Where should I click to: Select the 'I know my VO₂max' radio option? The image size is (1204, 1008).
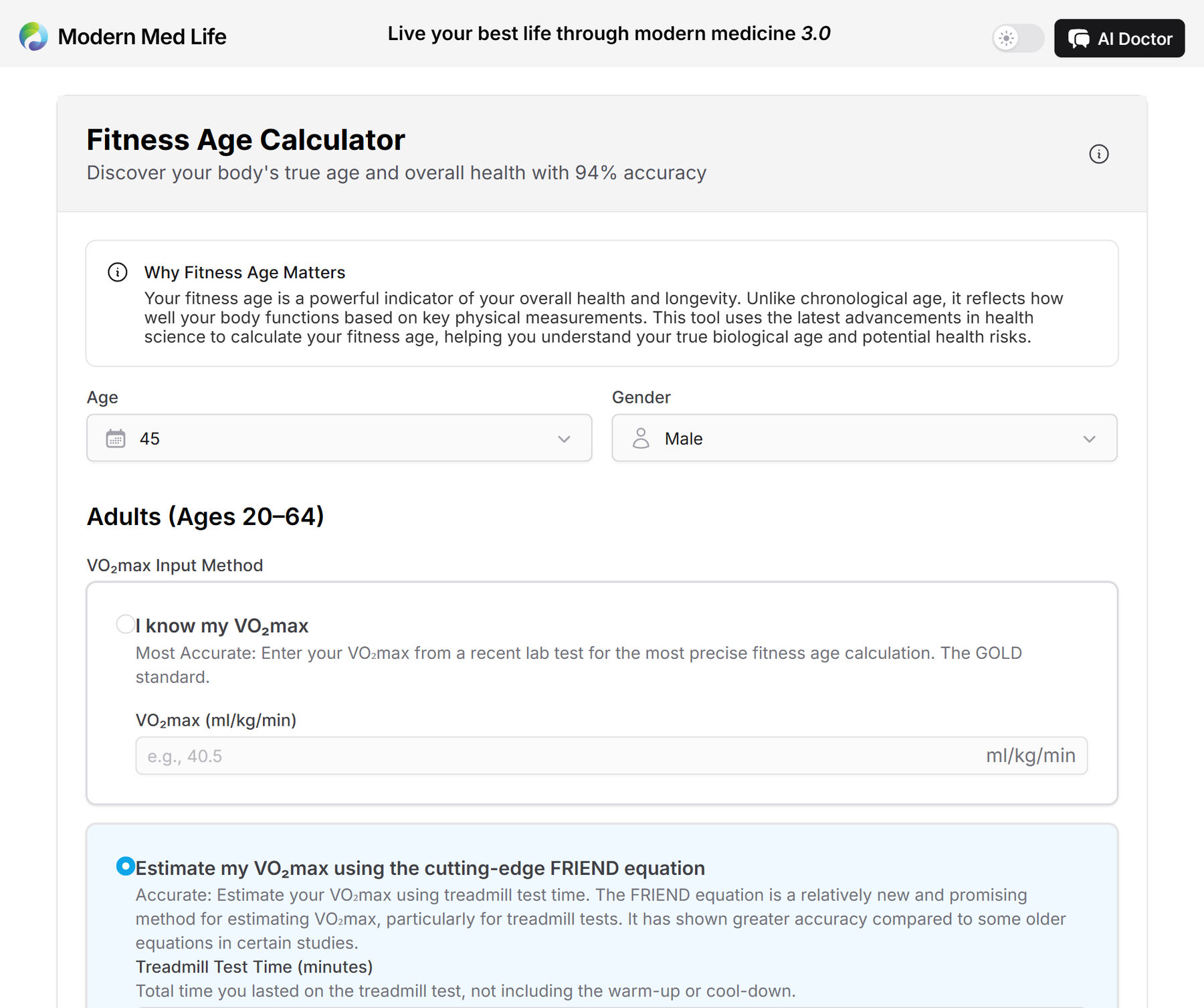click(x=125, y=624)
